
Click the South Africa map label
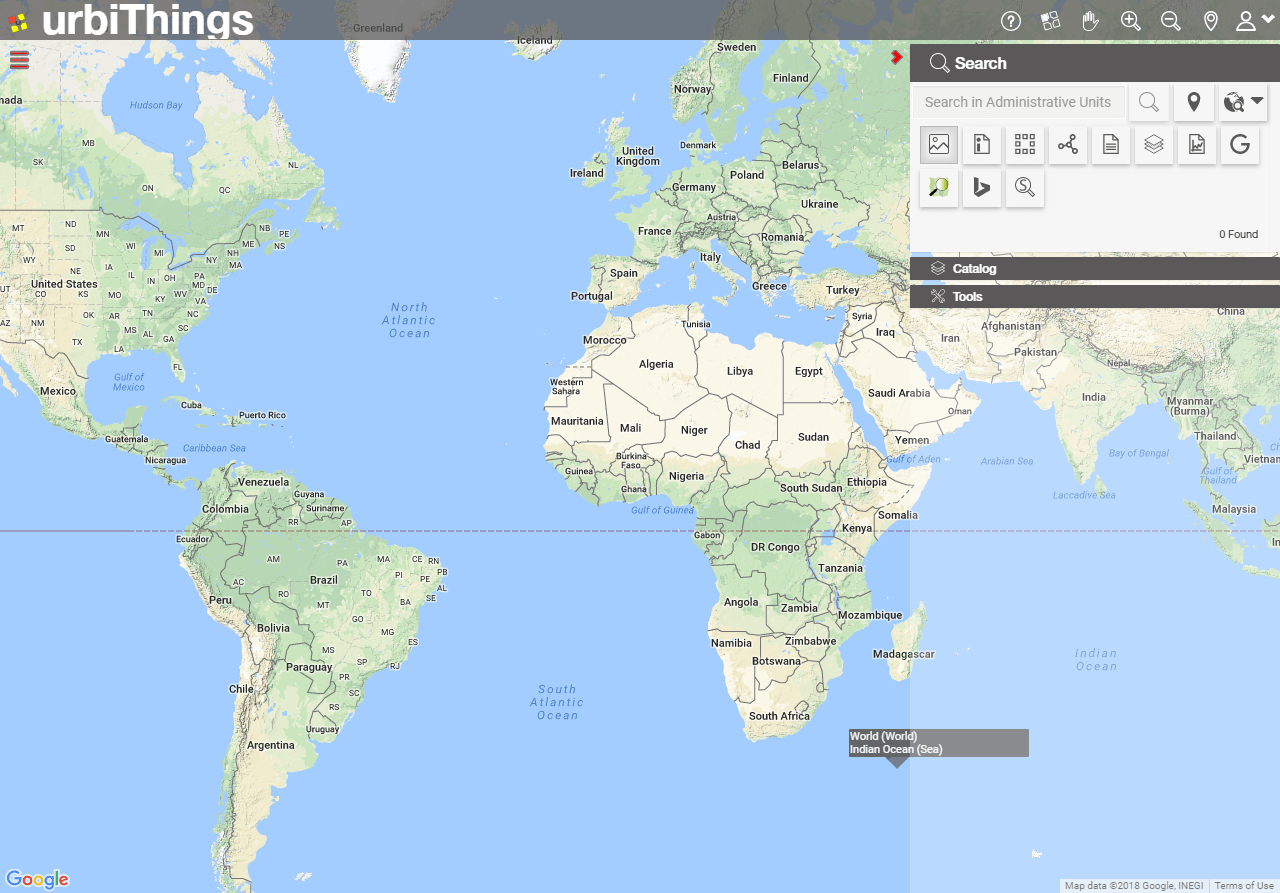(779, 716)
